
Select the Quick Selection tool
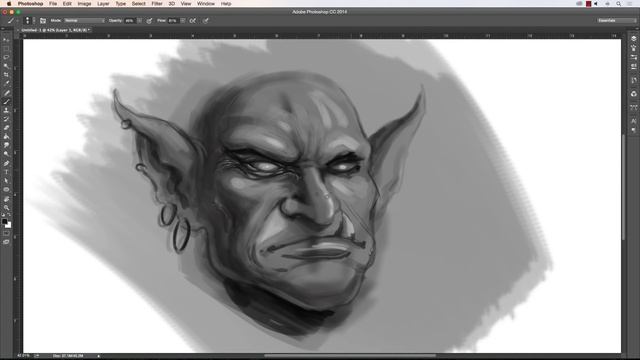point(6,66)
